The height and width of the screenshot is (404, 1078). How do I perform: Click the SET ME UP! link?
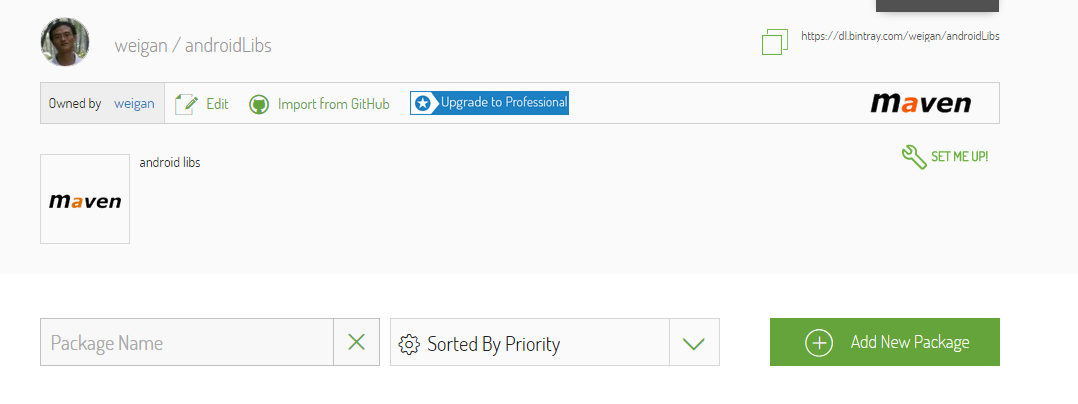[960, 157]
